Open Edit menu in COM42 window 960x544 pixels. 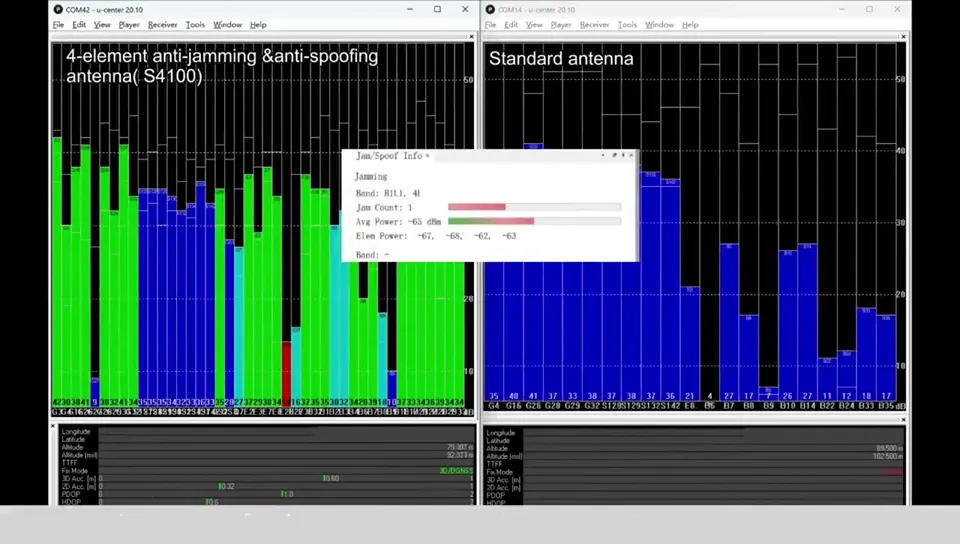click(x=79, y=25)
